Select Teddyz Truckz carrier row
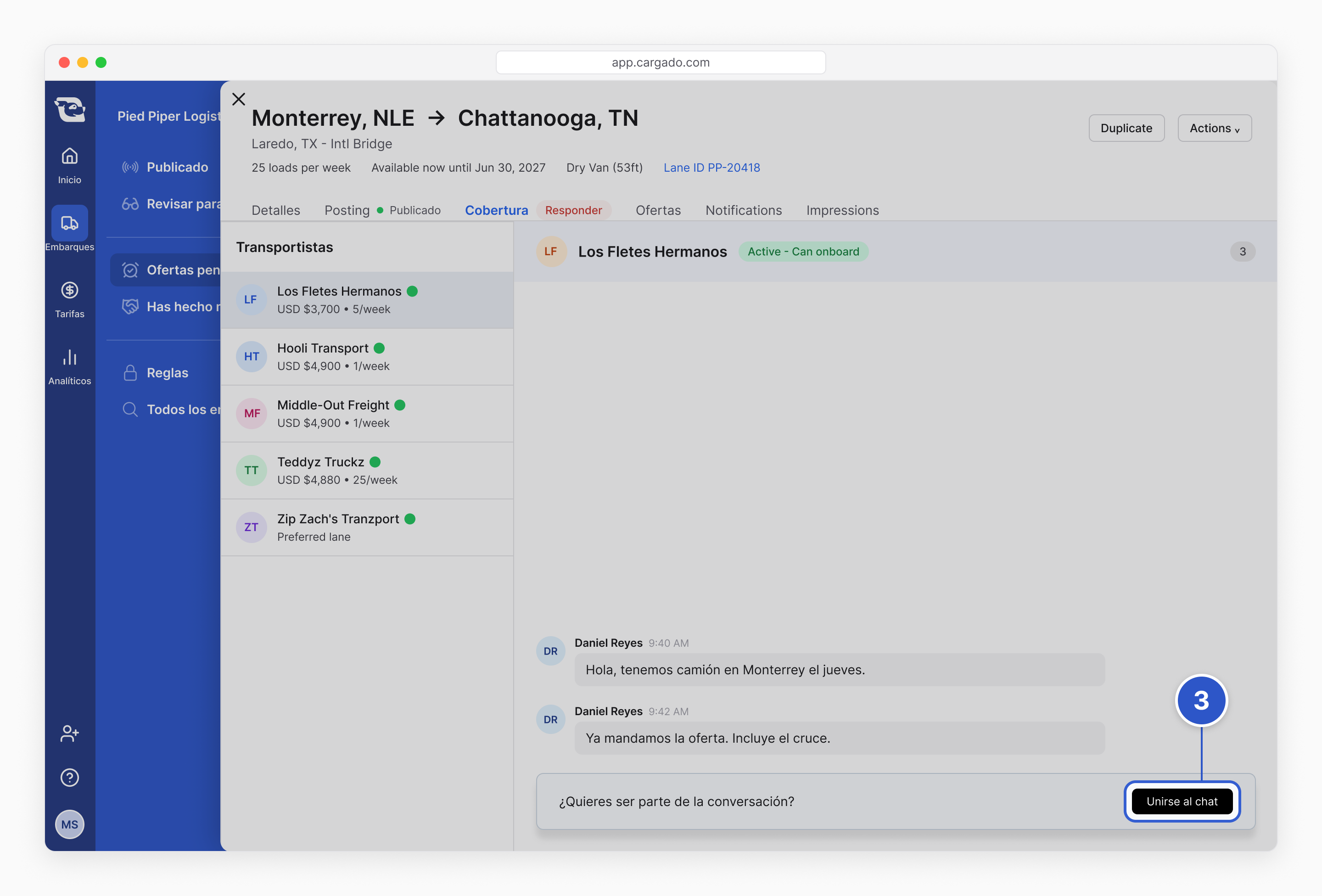The image size is (1322, 896). (x=367, y=470)
